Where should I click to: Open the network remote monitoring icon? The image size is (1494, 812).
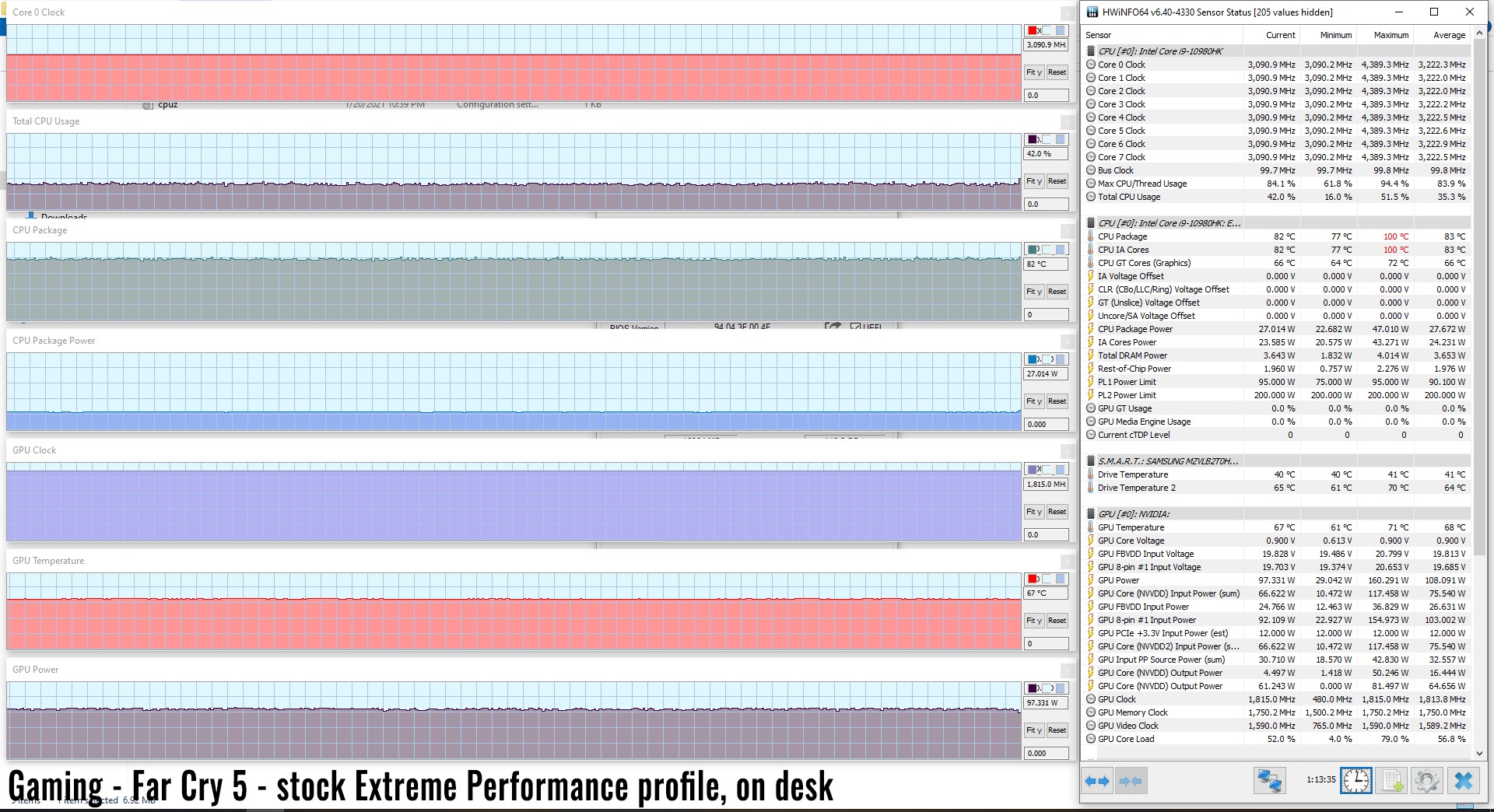coord(1269,781)
